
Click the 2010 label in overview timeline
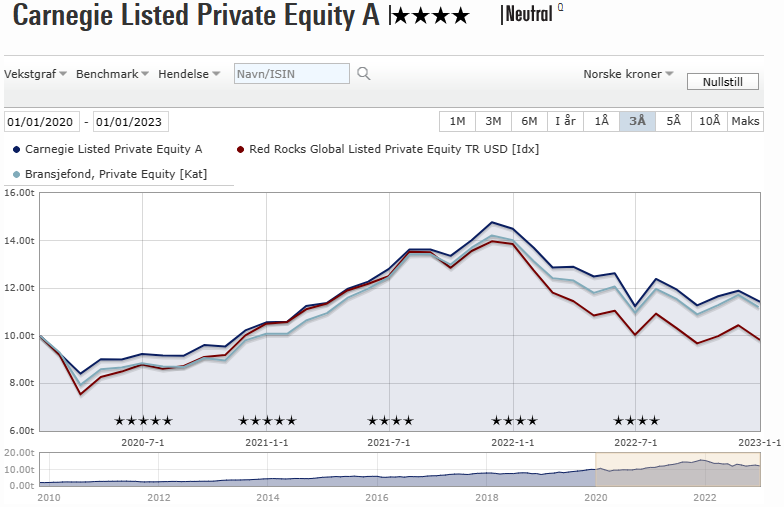coord(48,498)
